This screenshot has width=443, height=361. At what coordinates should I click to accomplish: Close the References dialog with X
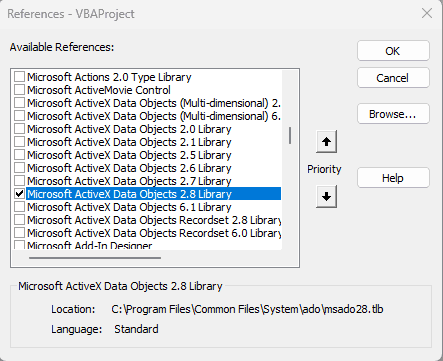[x=427, y=14]
